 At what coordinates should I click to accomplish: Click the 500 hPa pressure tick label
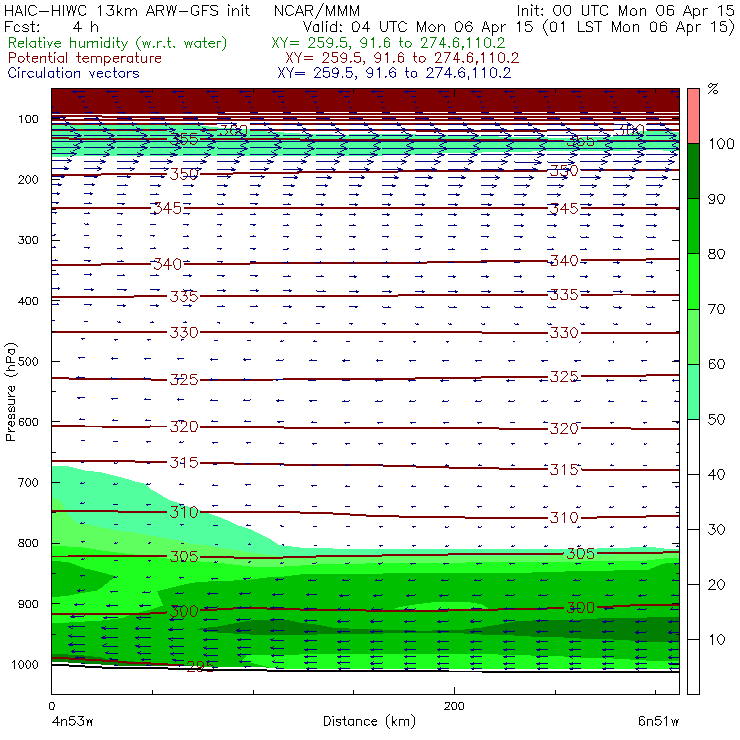pos(28,361)
